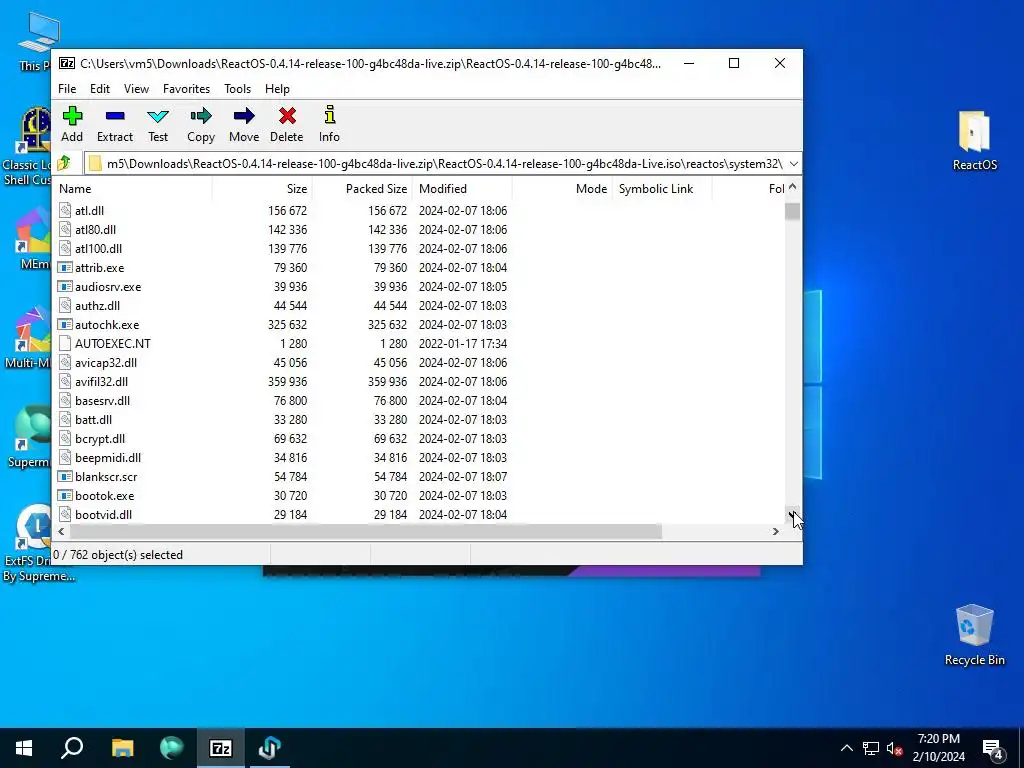Open taskbar Search
This screenshot has height=768, width=1024.
(x=72, y=748)
